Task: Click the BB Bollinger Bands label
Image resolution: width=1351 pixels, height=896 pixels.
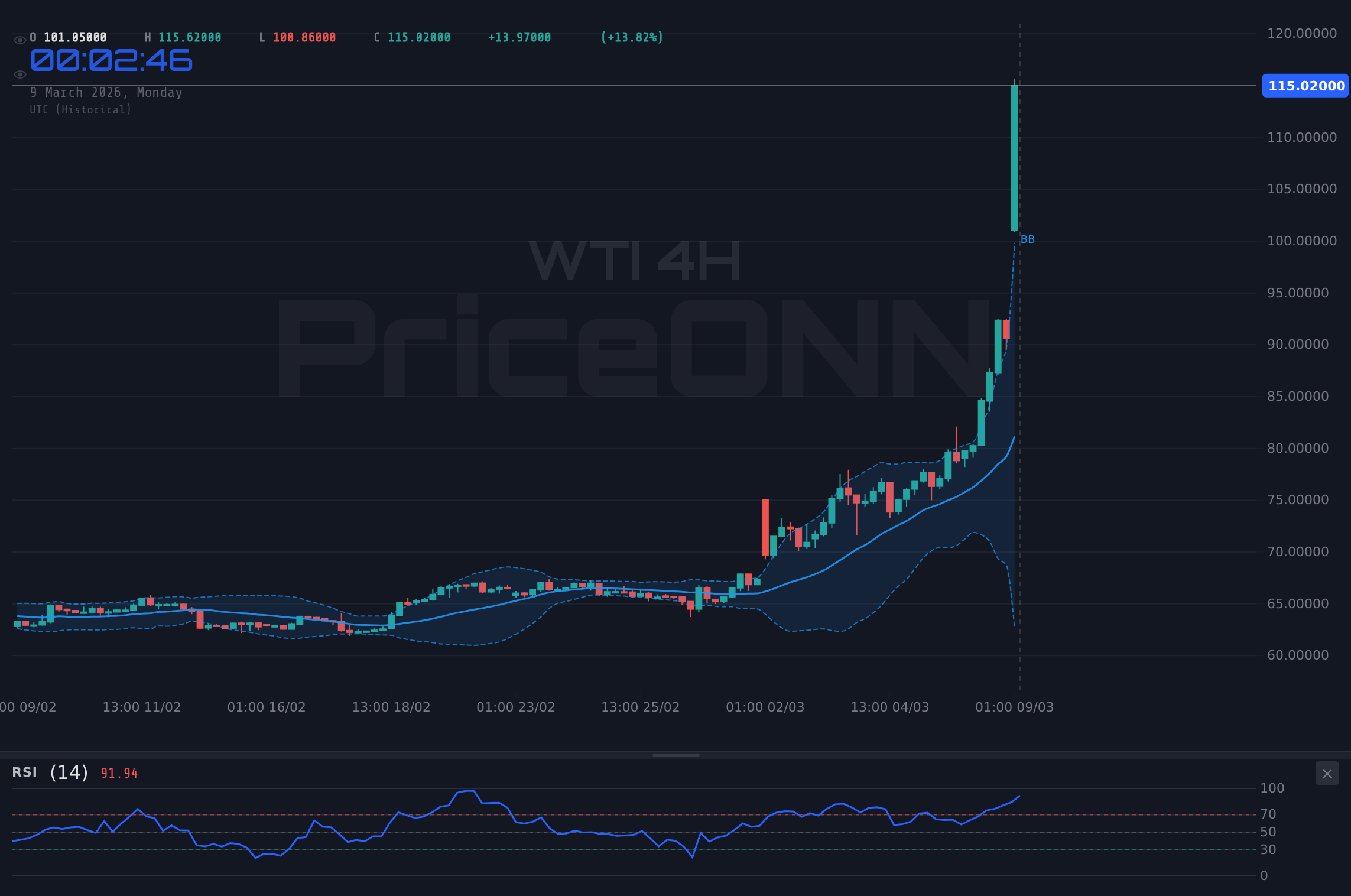Action: [x=1028, y=239]
